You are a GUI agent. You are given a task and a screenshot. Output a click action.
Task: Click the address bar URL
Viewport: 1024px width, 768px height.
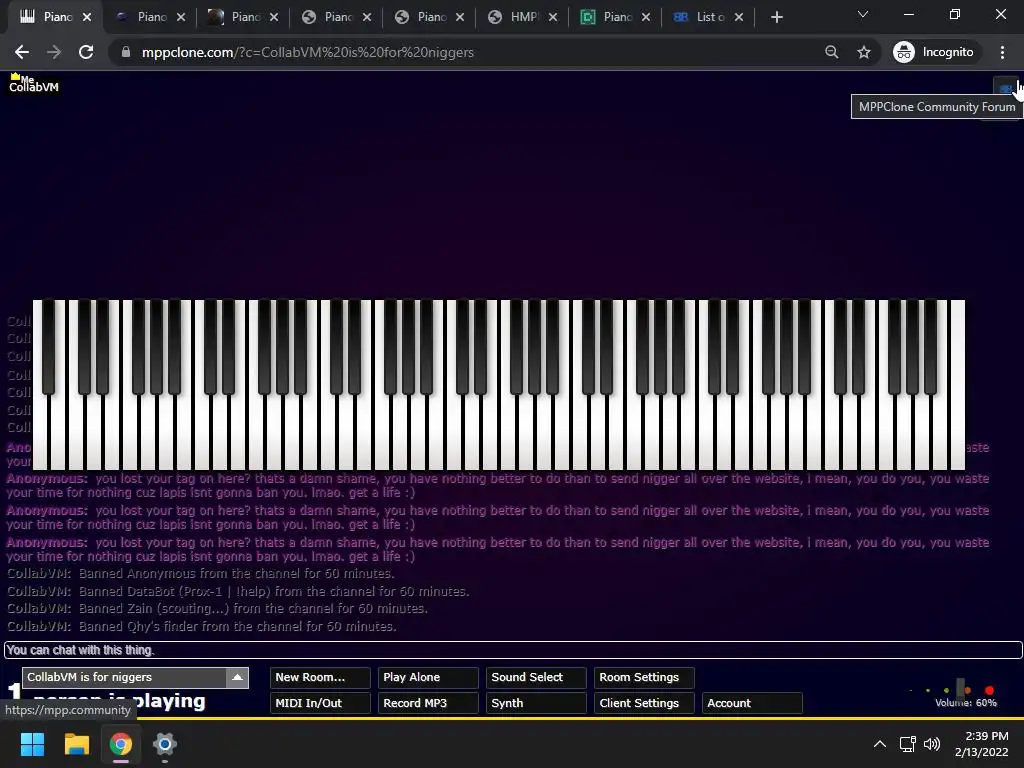coord(308,52)
